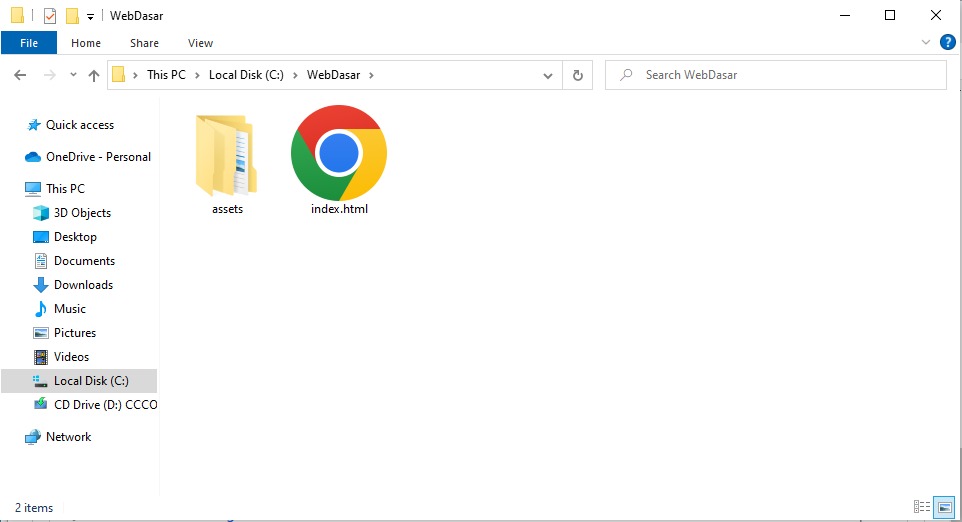Select Downloads in the navigation pane
The width and height of the screenshot is (962, 522).
(83, 285)
